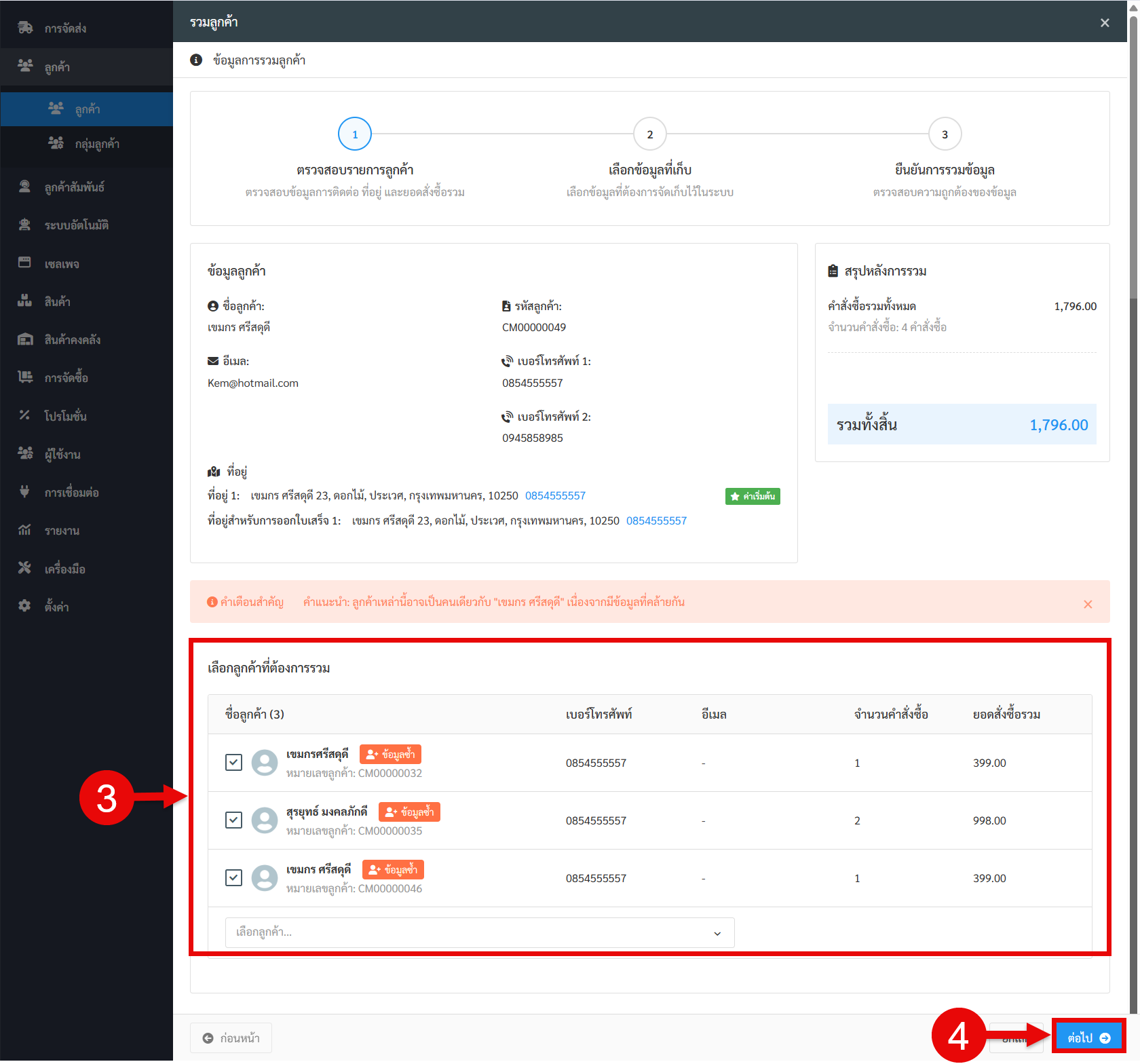Image resolution: width=1140 pixels, height=1064 pixels.
Task: Click the robot icon for automation system
Action: point(25,225)
